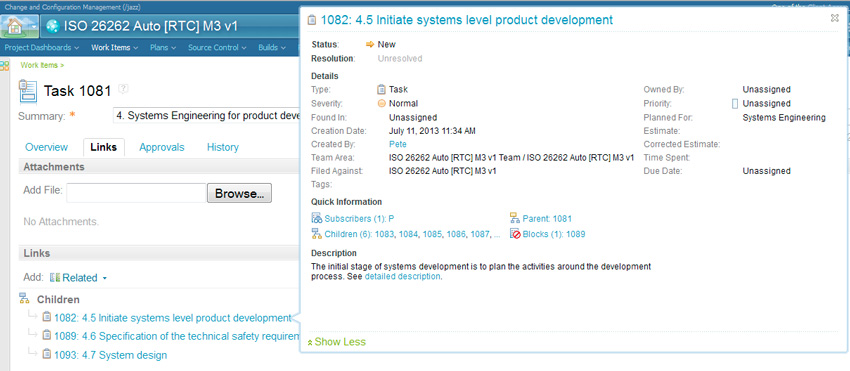Click the Browse... button
This screenshot has height=371, width=850.
tap(239, 193)
